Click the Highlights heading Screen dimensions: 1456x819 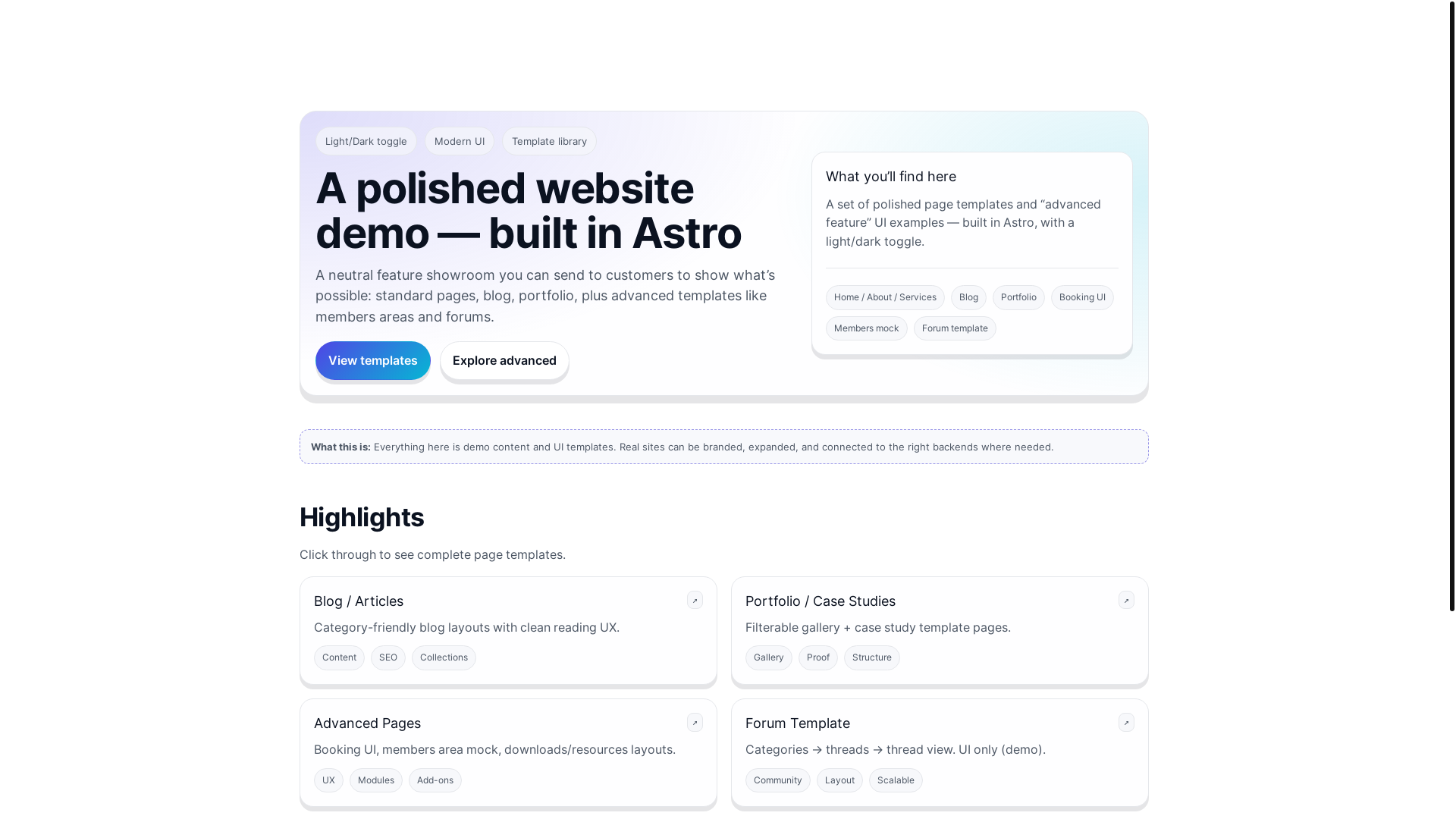click(x=362, y=517)
